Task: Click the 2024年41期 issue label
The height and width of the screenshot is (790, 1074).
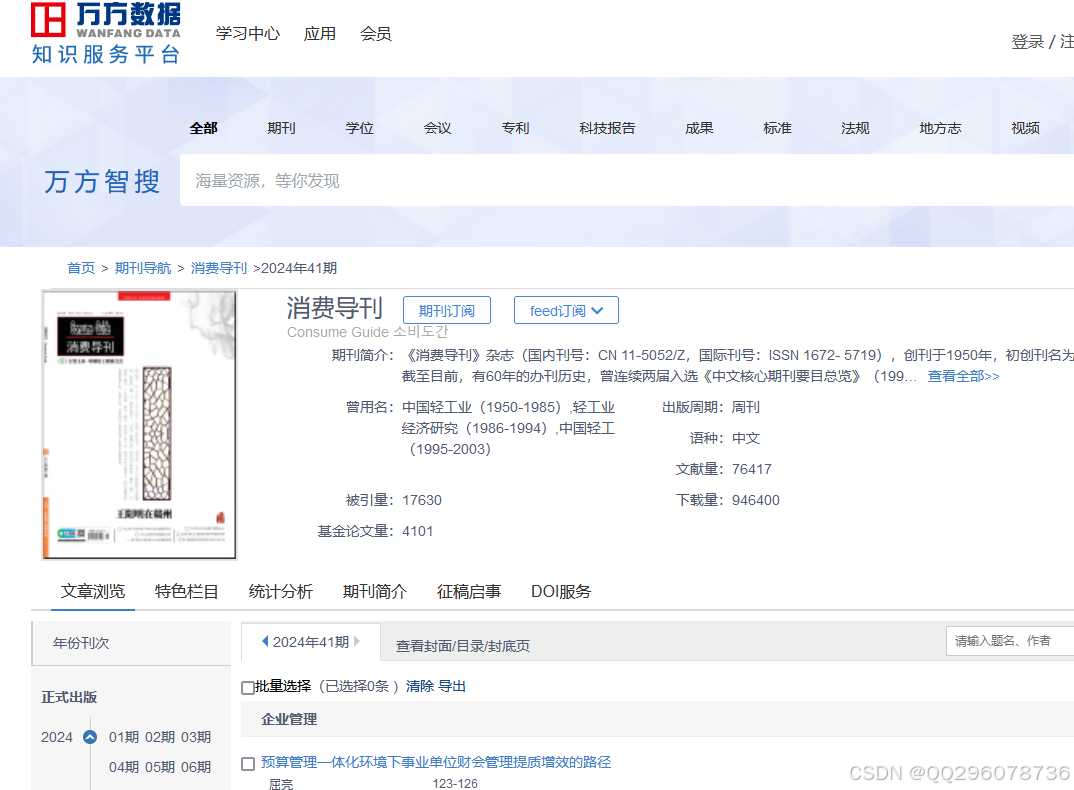Action: tap(311, 642)
